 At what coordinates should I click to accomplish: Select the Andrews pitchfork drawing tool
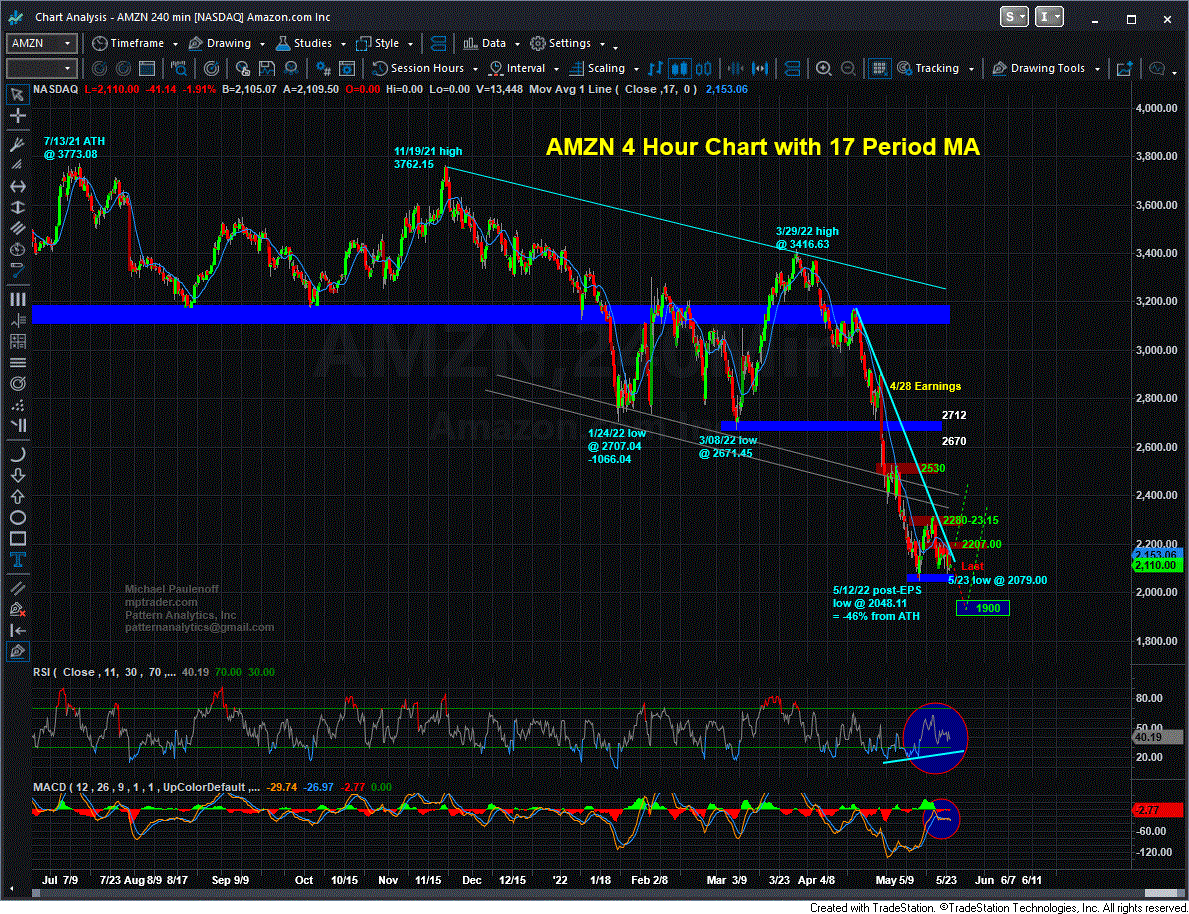(x=17, y=144)
